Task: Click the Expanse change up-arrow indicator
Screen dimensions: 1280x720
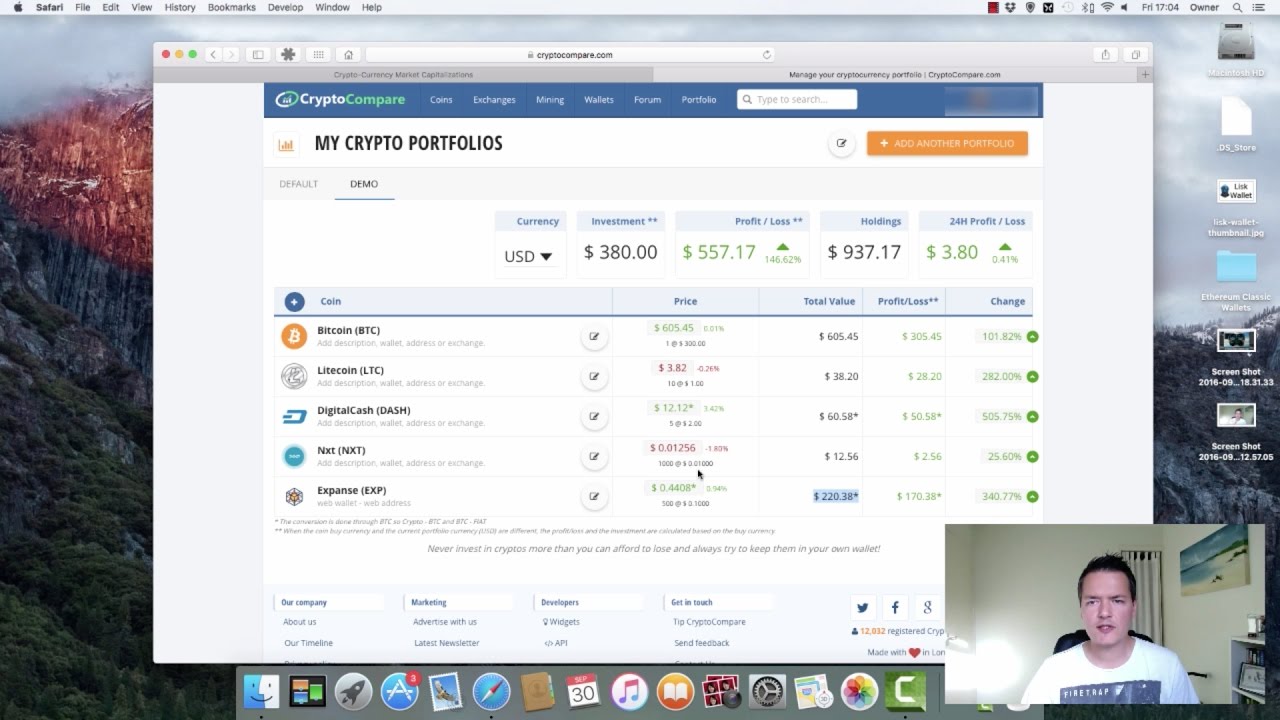Action: tap(1032, 496)
